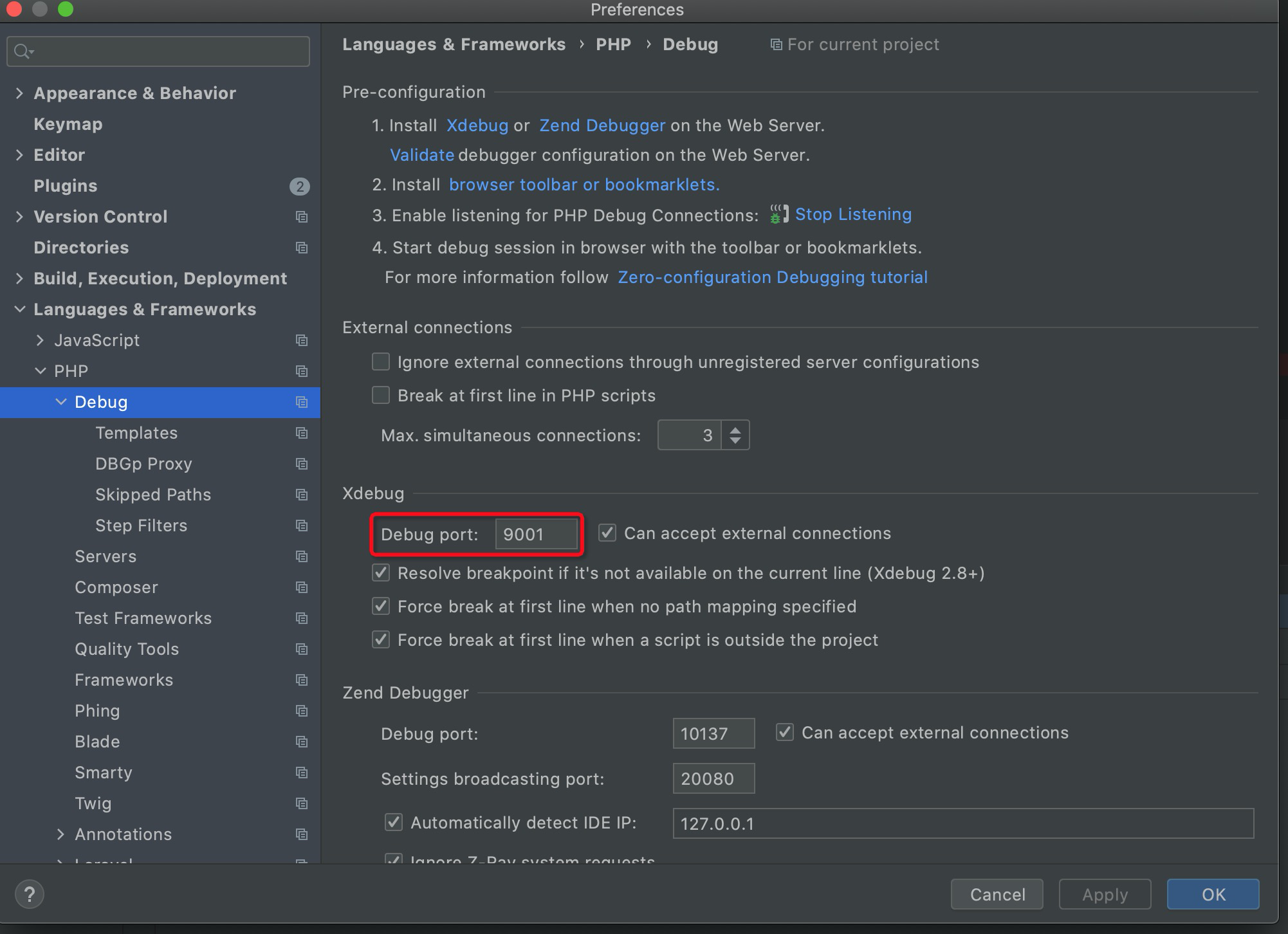Toggle Force break when no path mapping specified
Screen dimensions: 1288x934
[381, 606]
